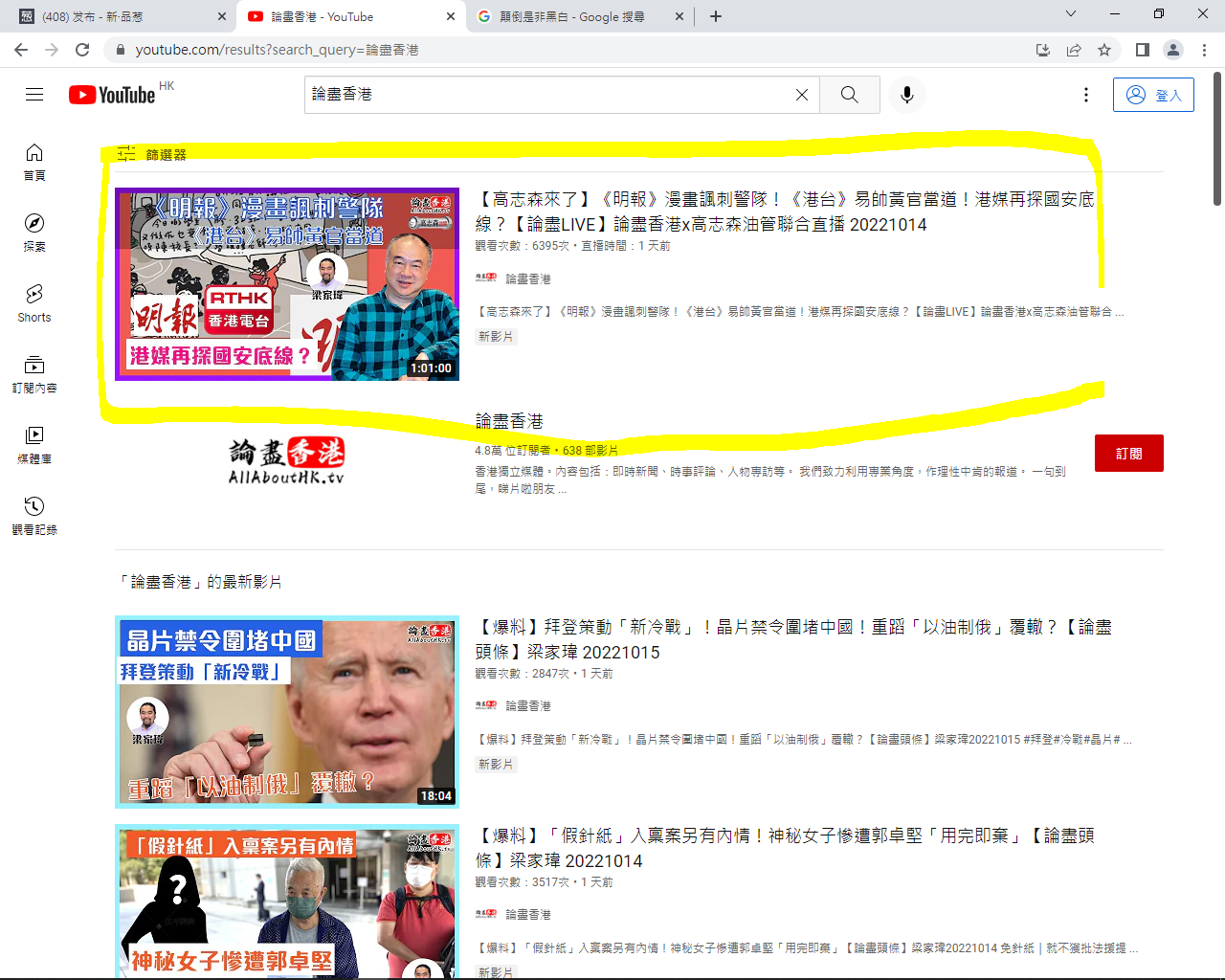Click the install app icon in address bar
Image resolution: width=1225 pixels, height=980 pixels.
tap(1043, 50)
